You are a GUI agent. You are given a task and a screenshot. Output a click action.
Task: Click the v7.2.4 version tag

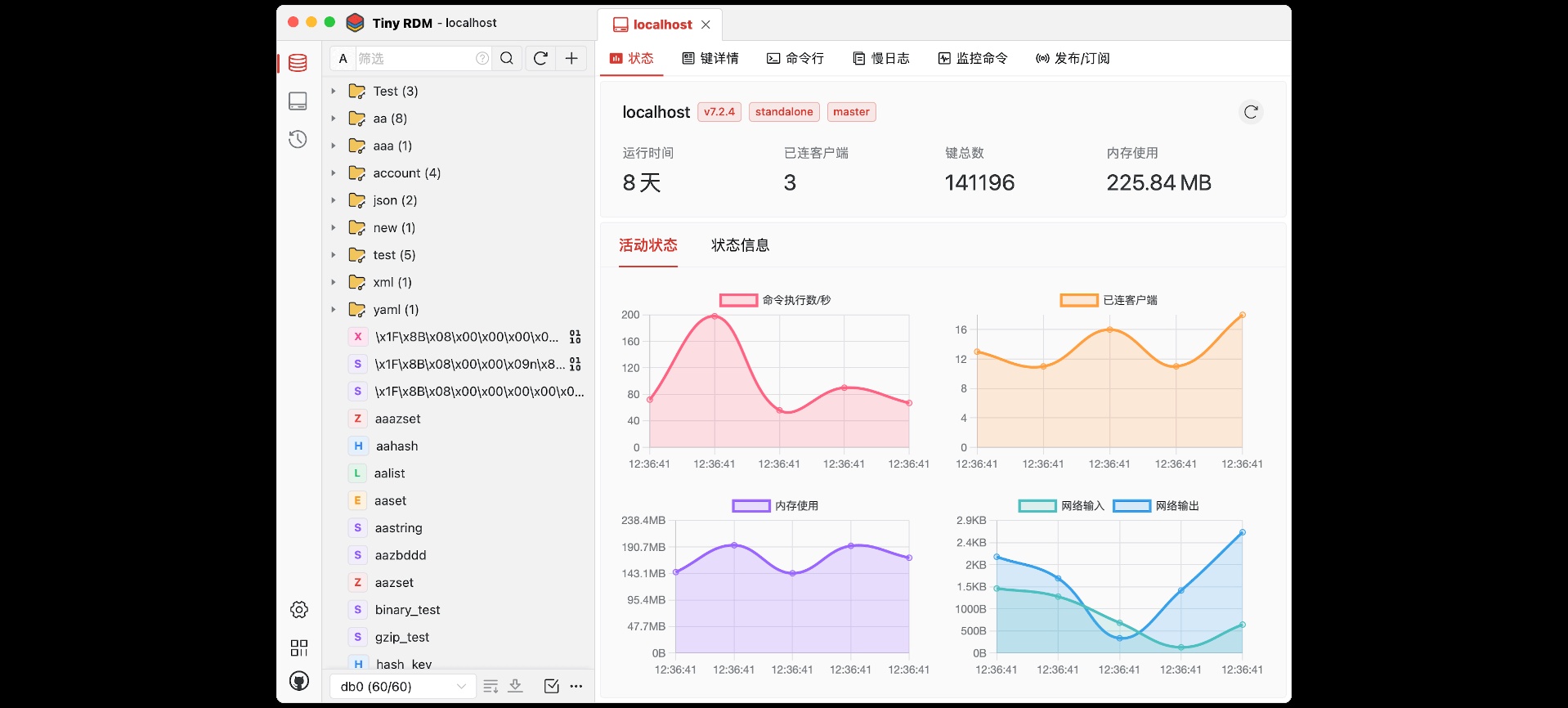[719, 112]
